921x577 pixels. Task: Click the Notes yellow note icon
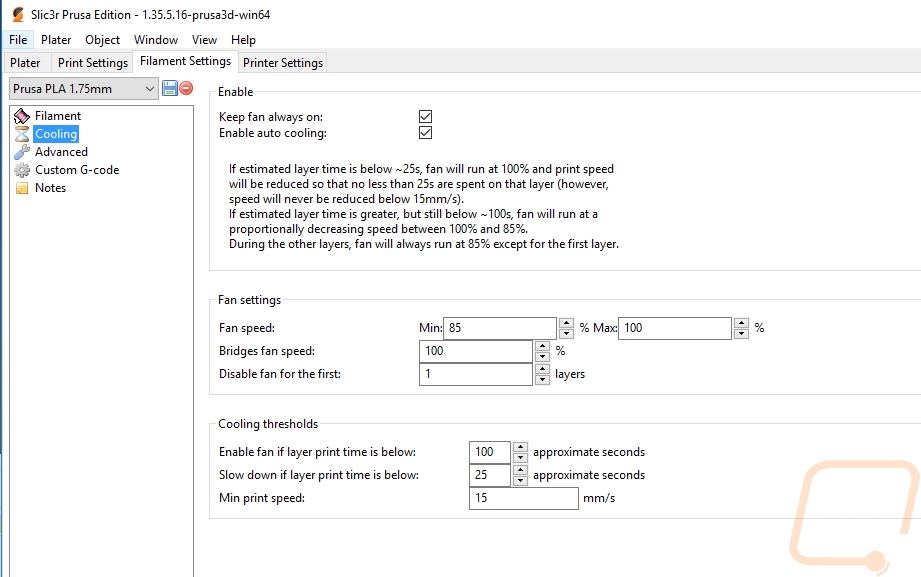coord(22,188)
